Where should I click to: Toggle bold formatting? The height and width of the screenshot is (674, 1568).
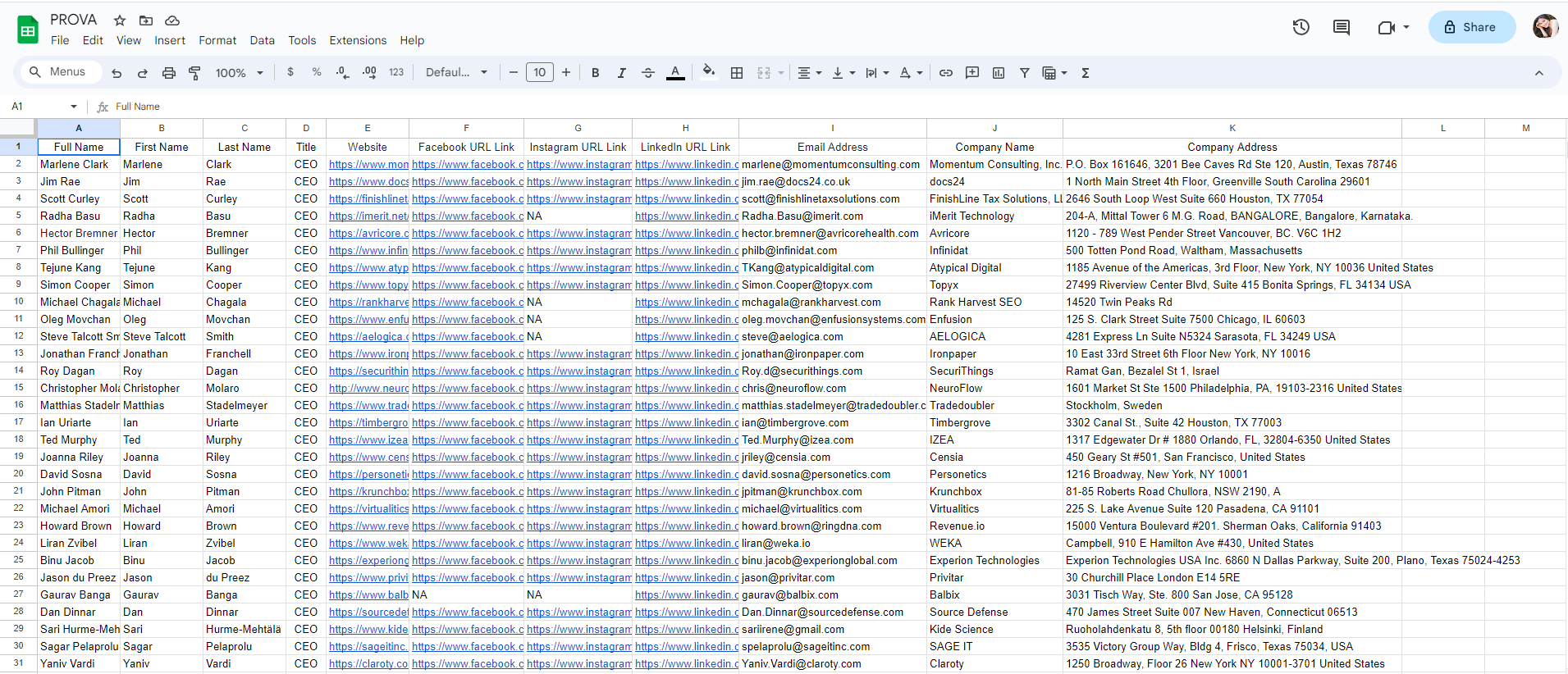[596, 73]
